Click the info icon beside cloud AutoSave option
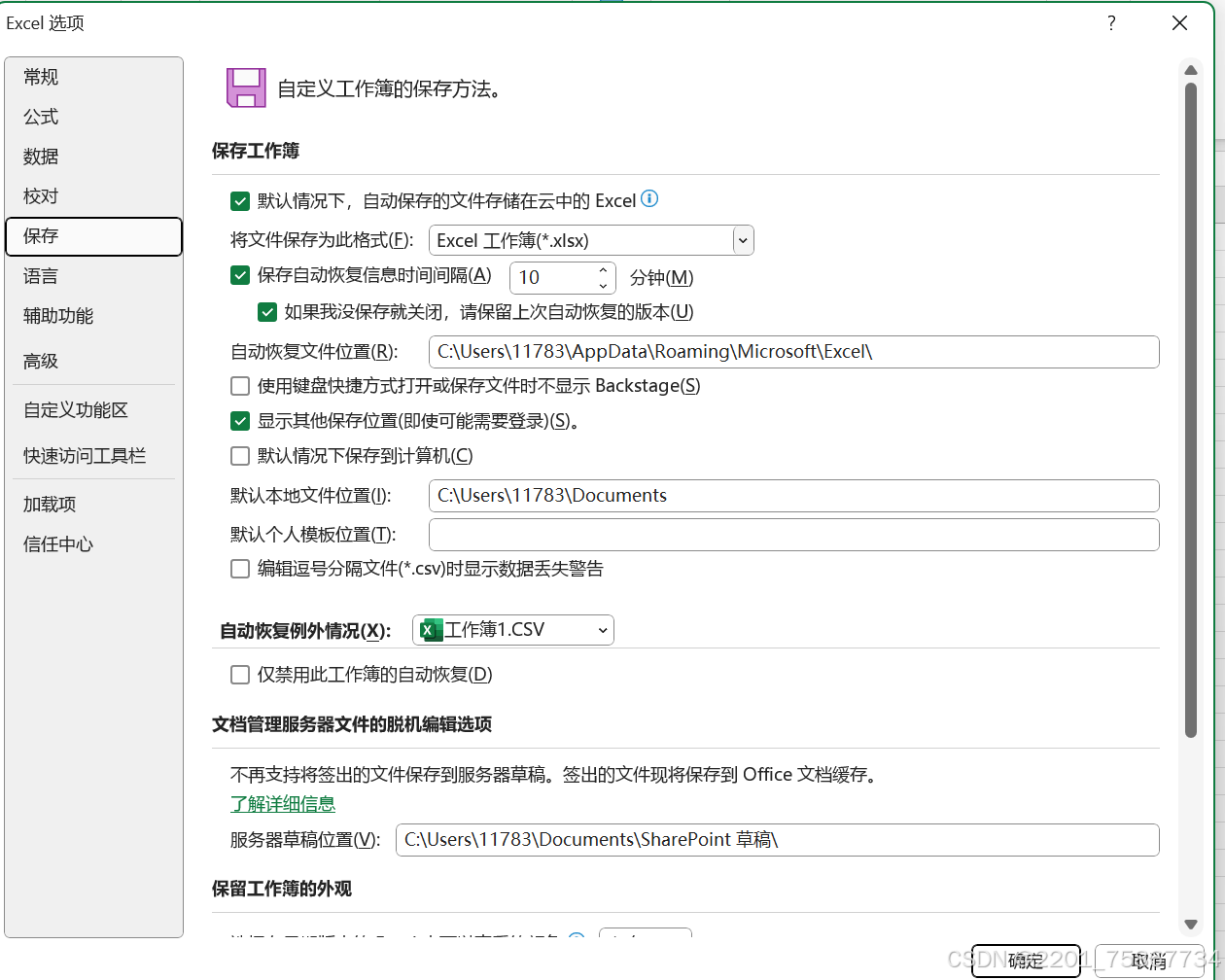Viewport: 1225px width, 980px height. pos(649,199)
